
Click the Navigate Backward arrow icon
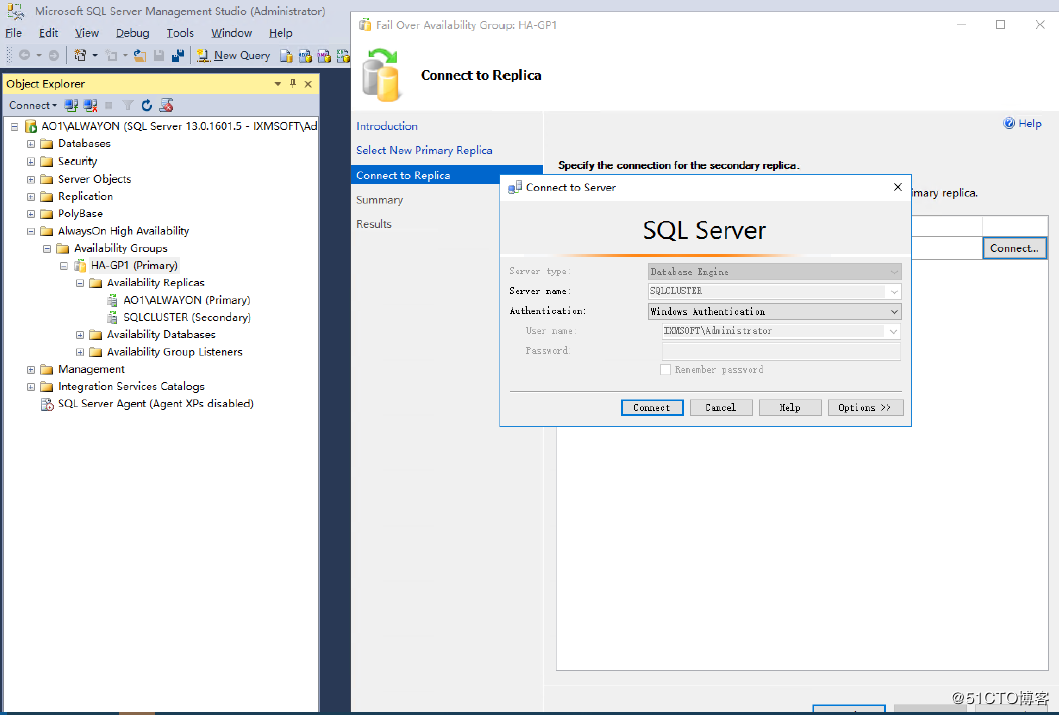pos(24,55)
